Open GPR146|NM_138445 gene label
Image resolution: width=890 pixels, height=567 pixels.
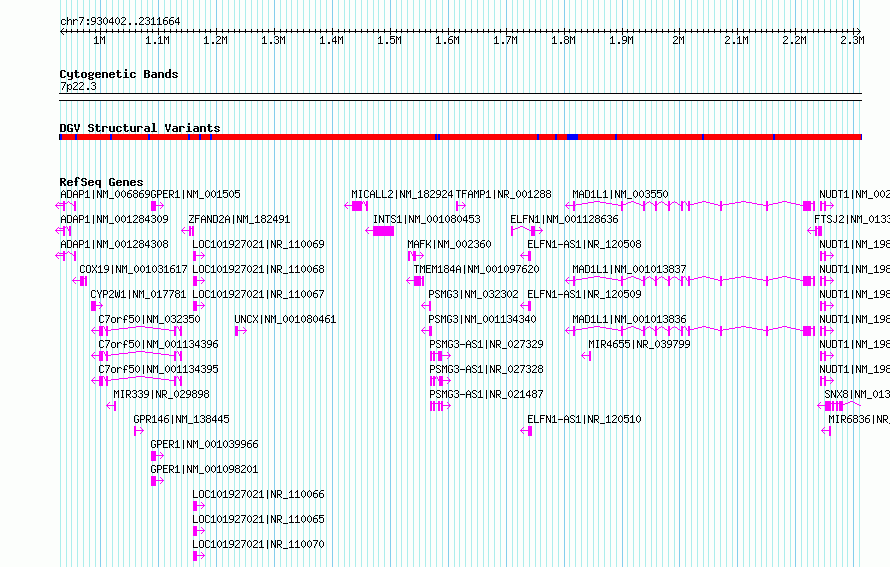point(181,419)
